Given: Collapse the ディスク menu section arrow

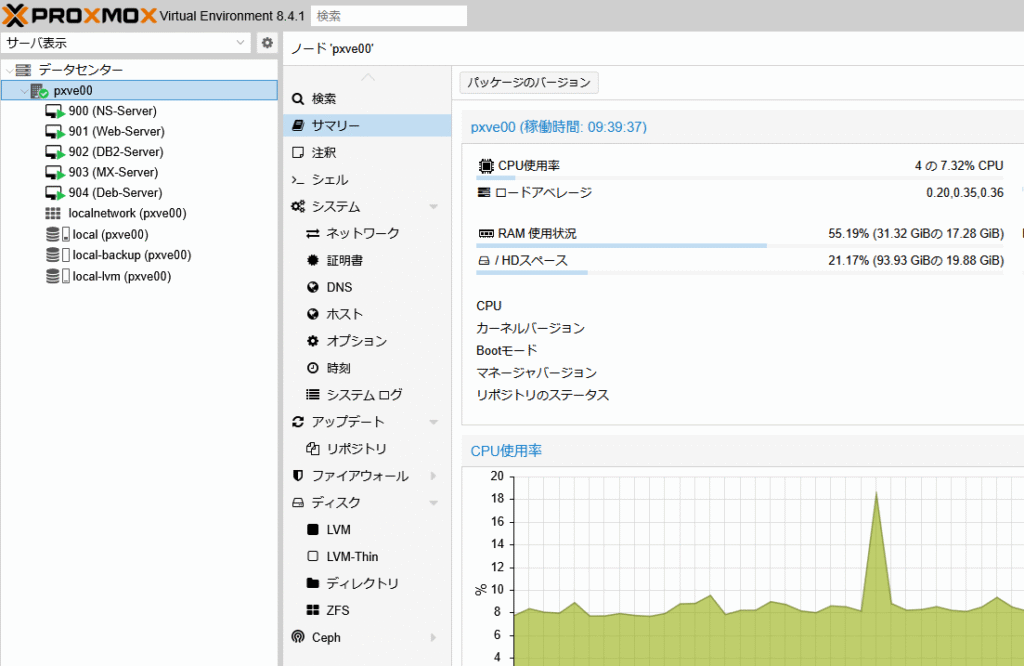Looking at the screenshot, I should [434, 503].
